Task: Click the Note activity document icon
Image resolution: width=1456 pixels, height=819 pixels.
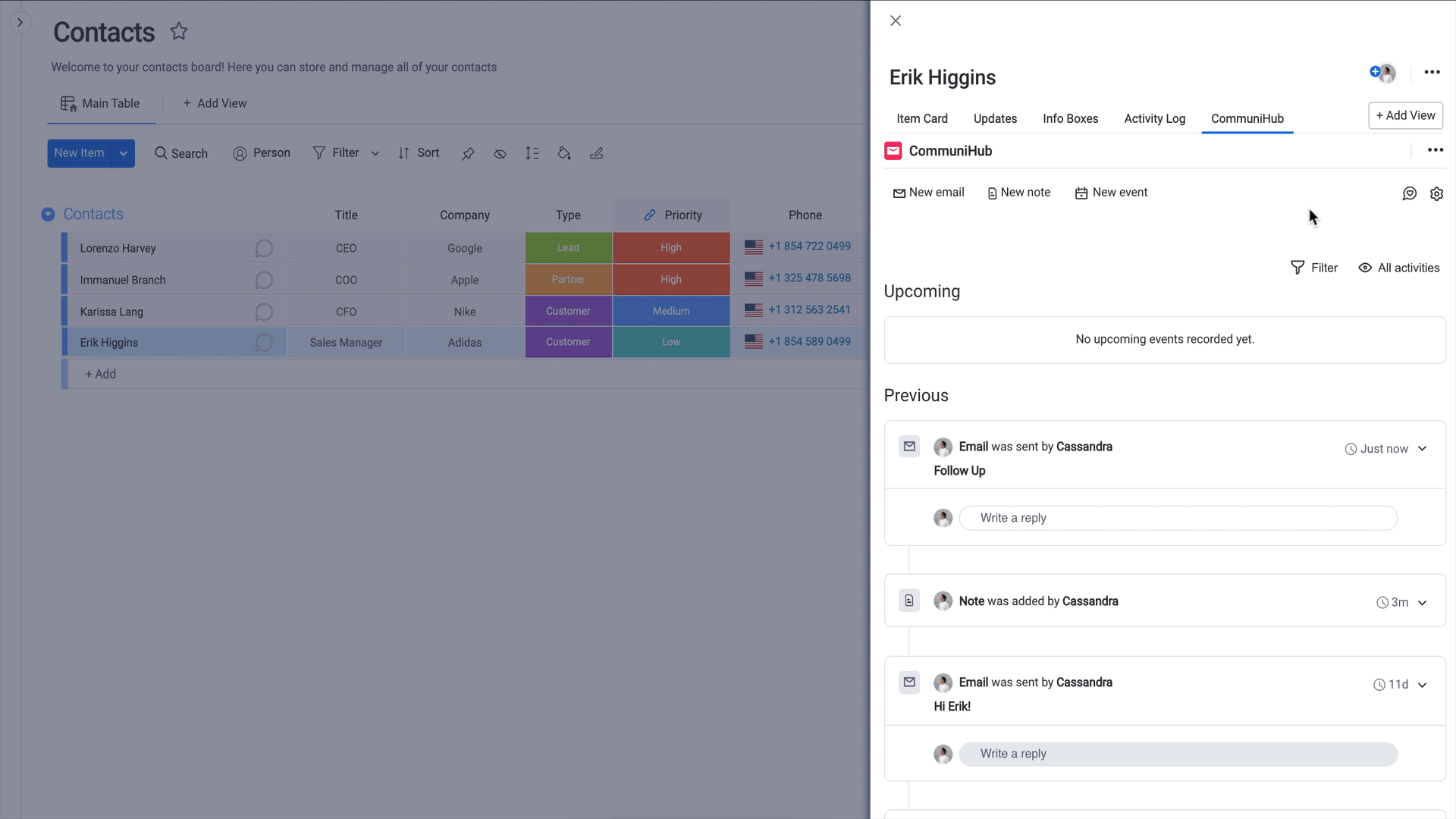Action: click(909, 601)
